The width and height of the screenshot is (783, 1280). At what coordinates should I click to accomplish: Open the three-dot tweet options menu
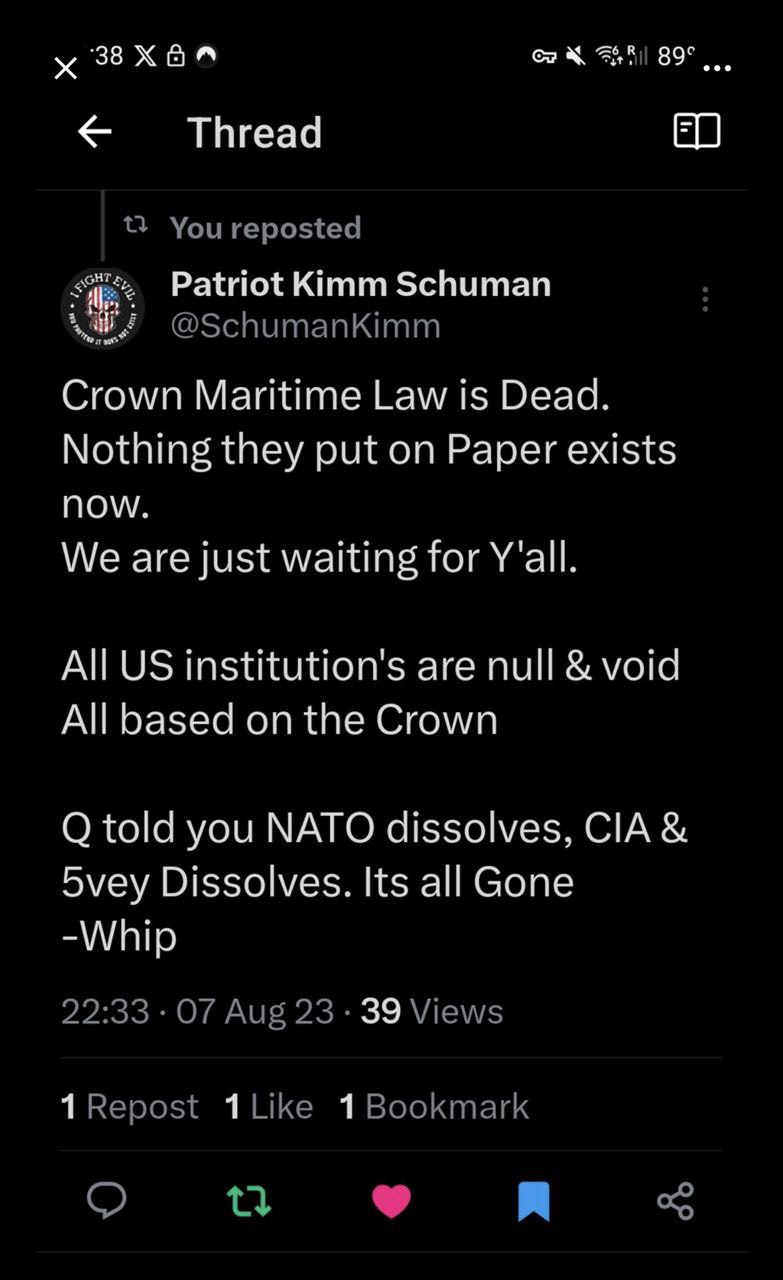[705, 299]
